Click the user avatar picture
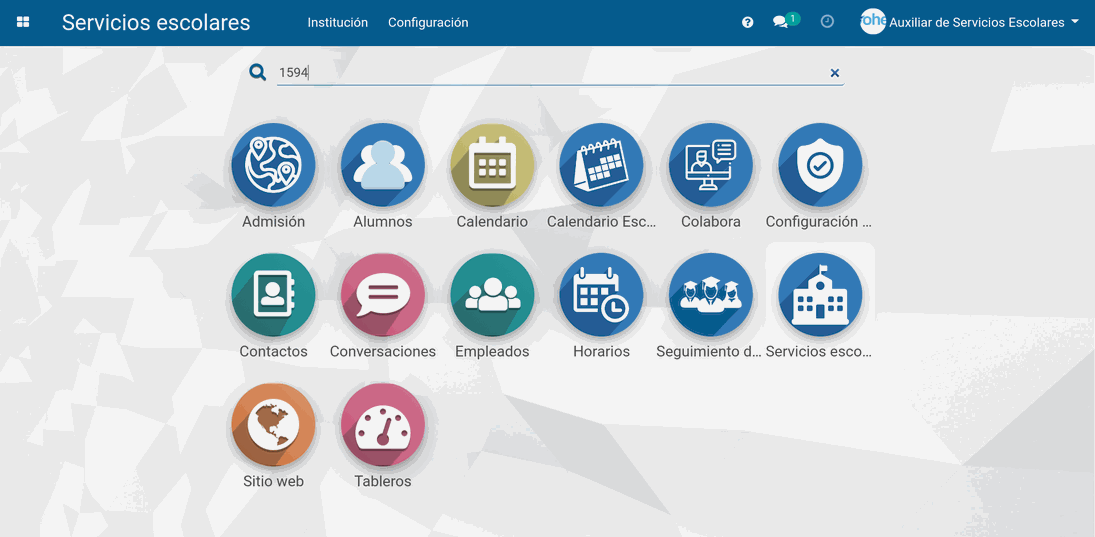Viewport: 1095px width, 537px height. 872,22
